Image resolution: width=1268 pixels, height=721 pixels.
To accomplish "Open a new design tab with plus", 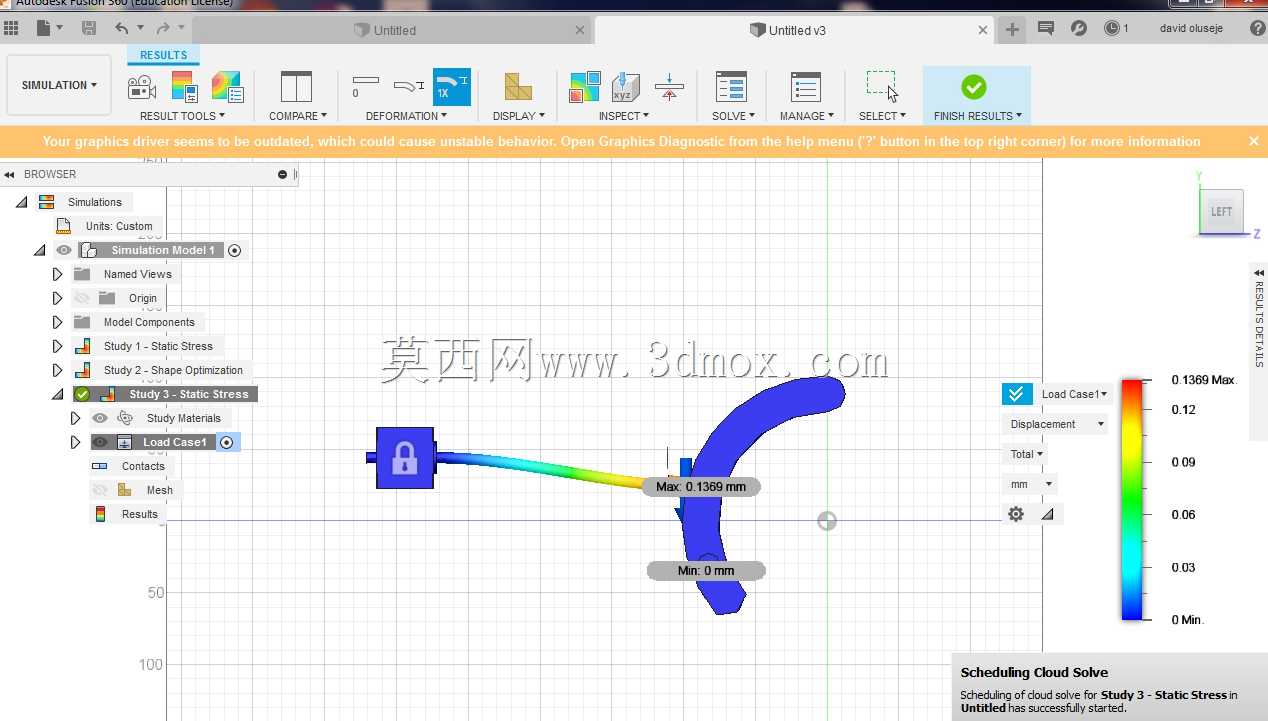I will click(x=1012, y=30).
